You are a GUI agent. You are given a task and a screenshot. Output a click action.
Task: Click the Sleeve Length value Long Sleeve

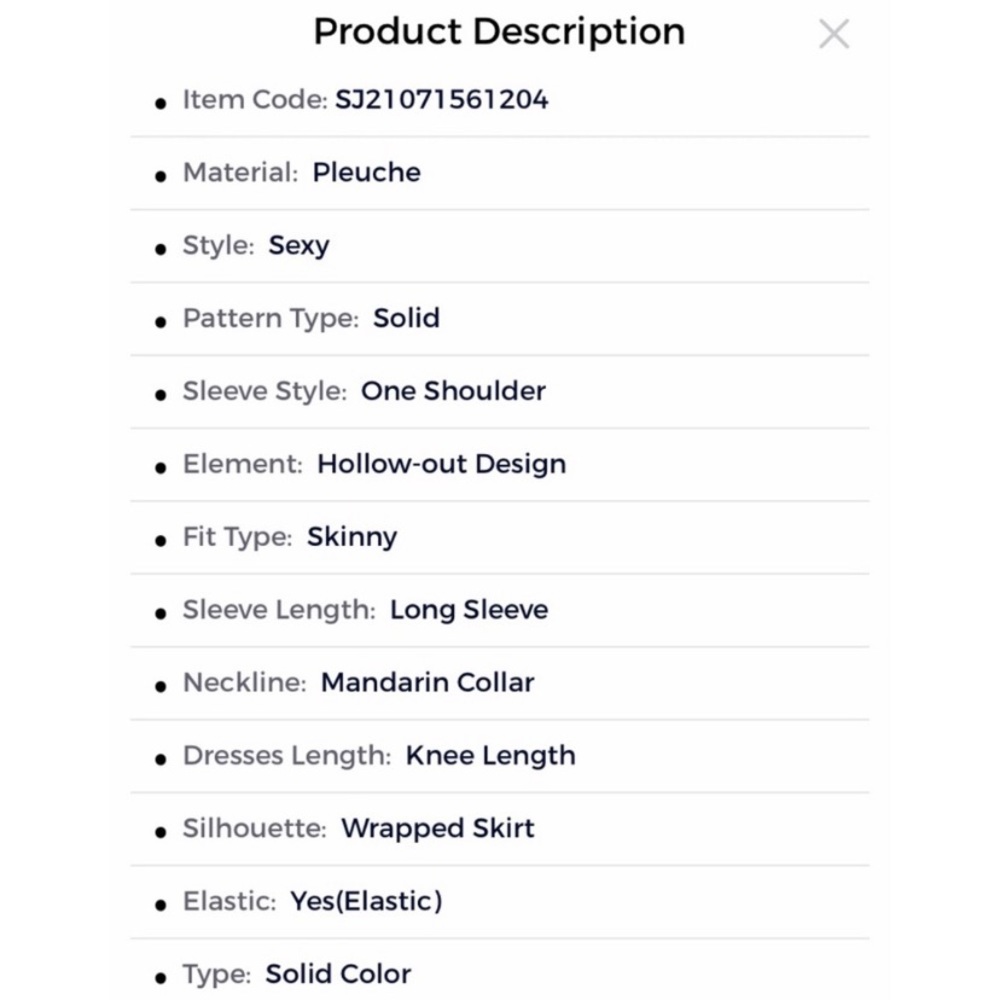pyautogui.click(x=469, y=610)
